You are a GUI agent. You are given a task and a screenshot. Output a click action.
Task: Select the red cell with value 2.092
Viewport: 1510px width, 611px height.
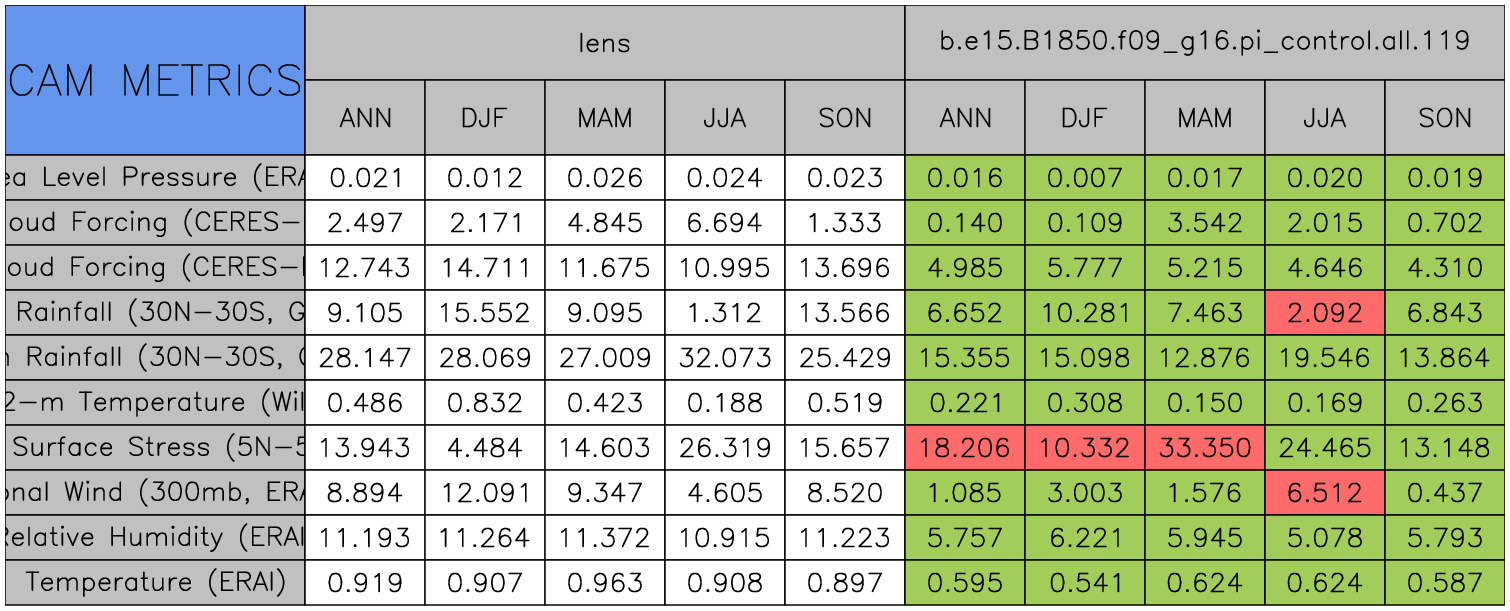1324,313
